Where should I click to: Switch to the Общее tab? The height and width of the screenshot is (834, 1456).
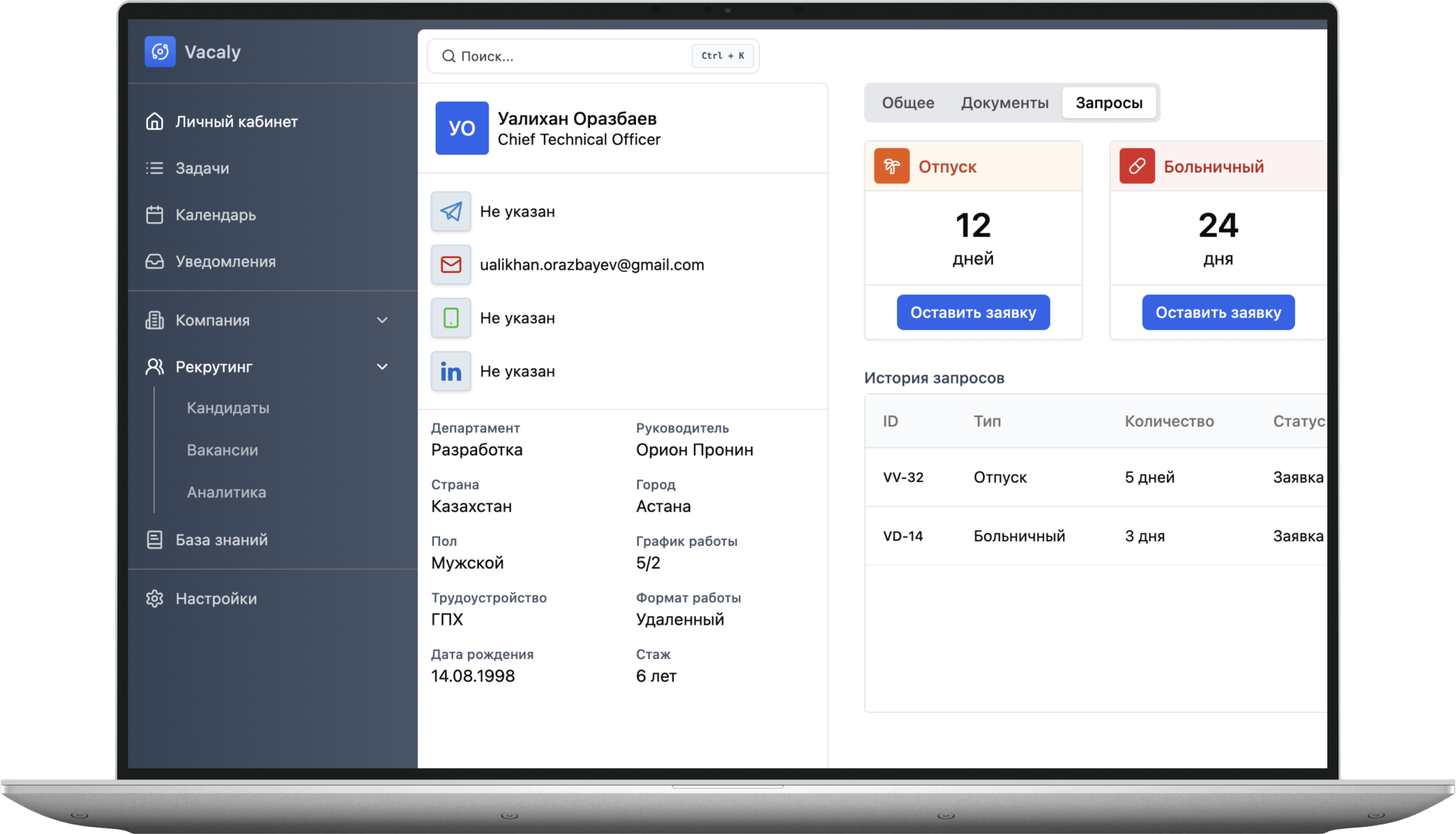pyautogui.click(x=908, y=102)
